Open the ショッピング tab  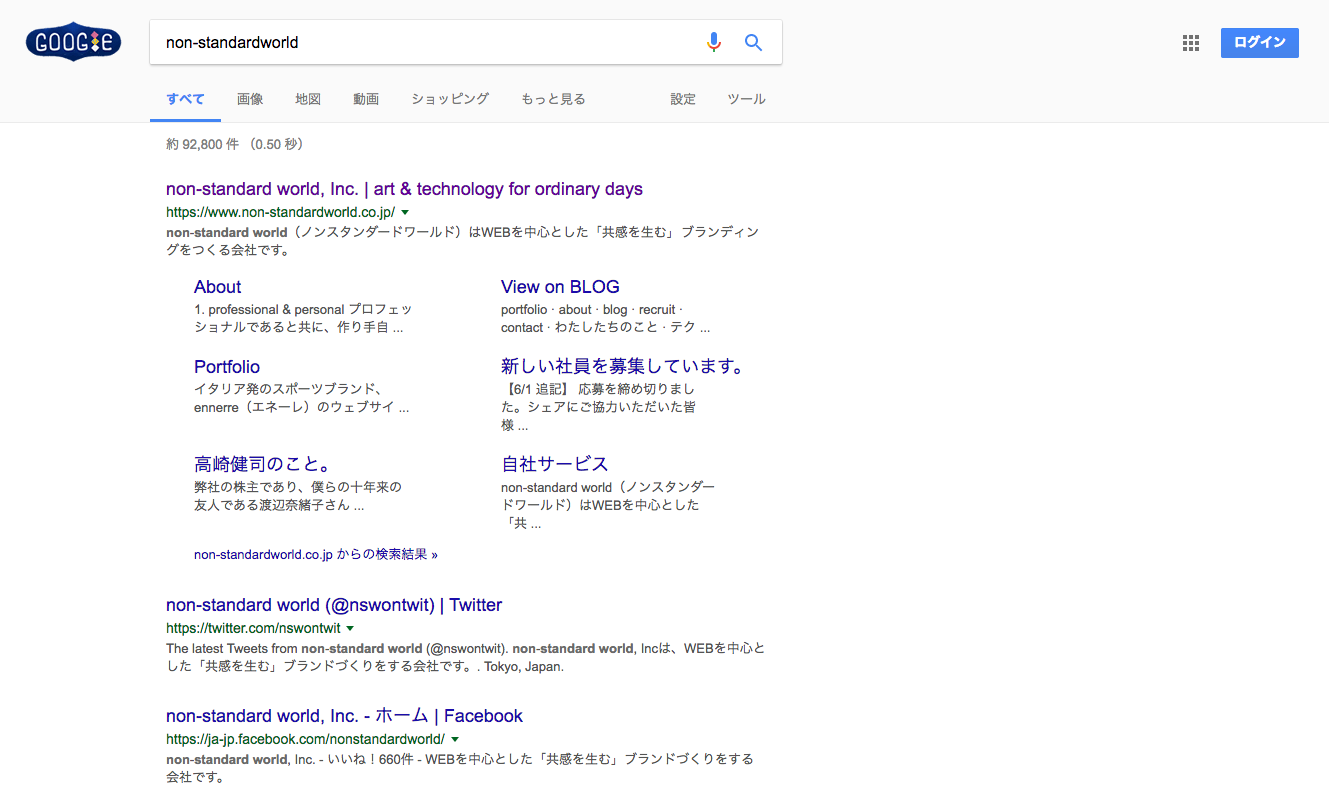tap(450, 99)
